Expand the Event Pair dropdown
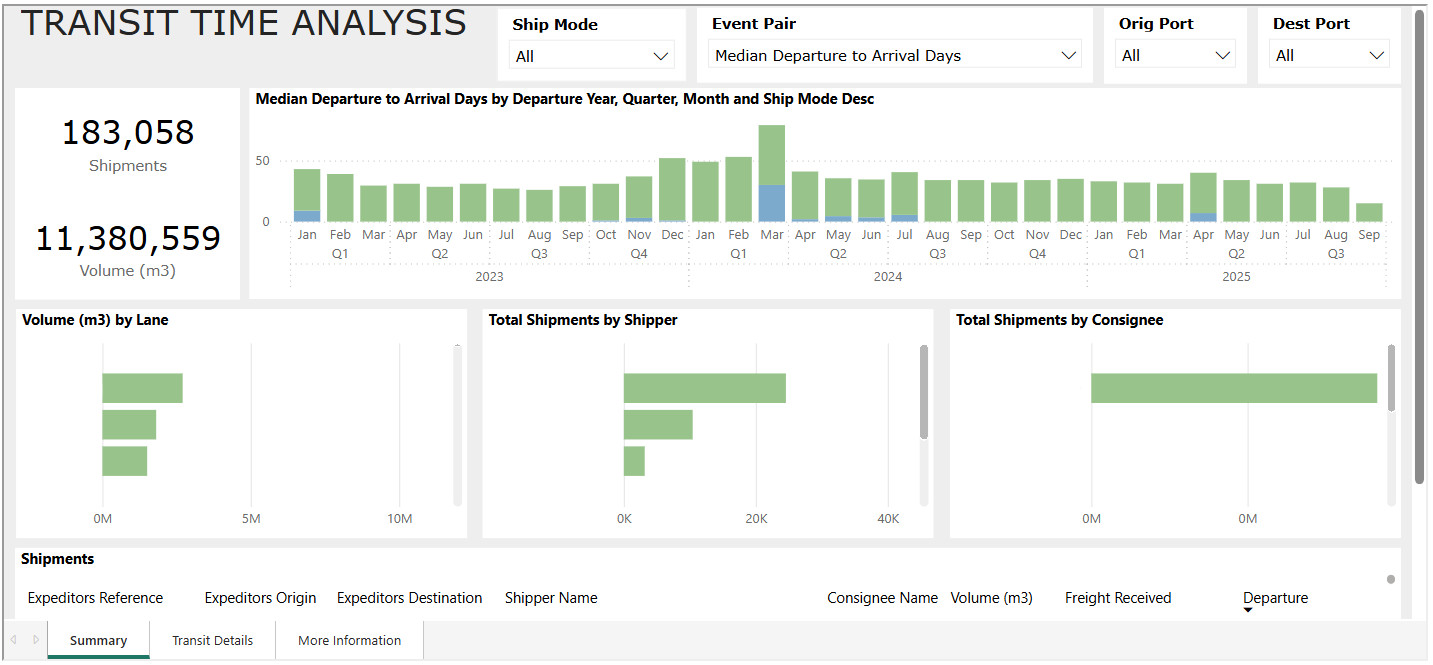The height and width of the screenshot is (665, 1433). (x=894, y=56)
